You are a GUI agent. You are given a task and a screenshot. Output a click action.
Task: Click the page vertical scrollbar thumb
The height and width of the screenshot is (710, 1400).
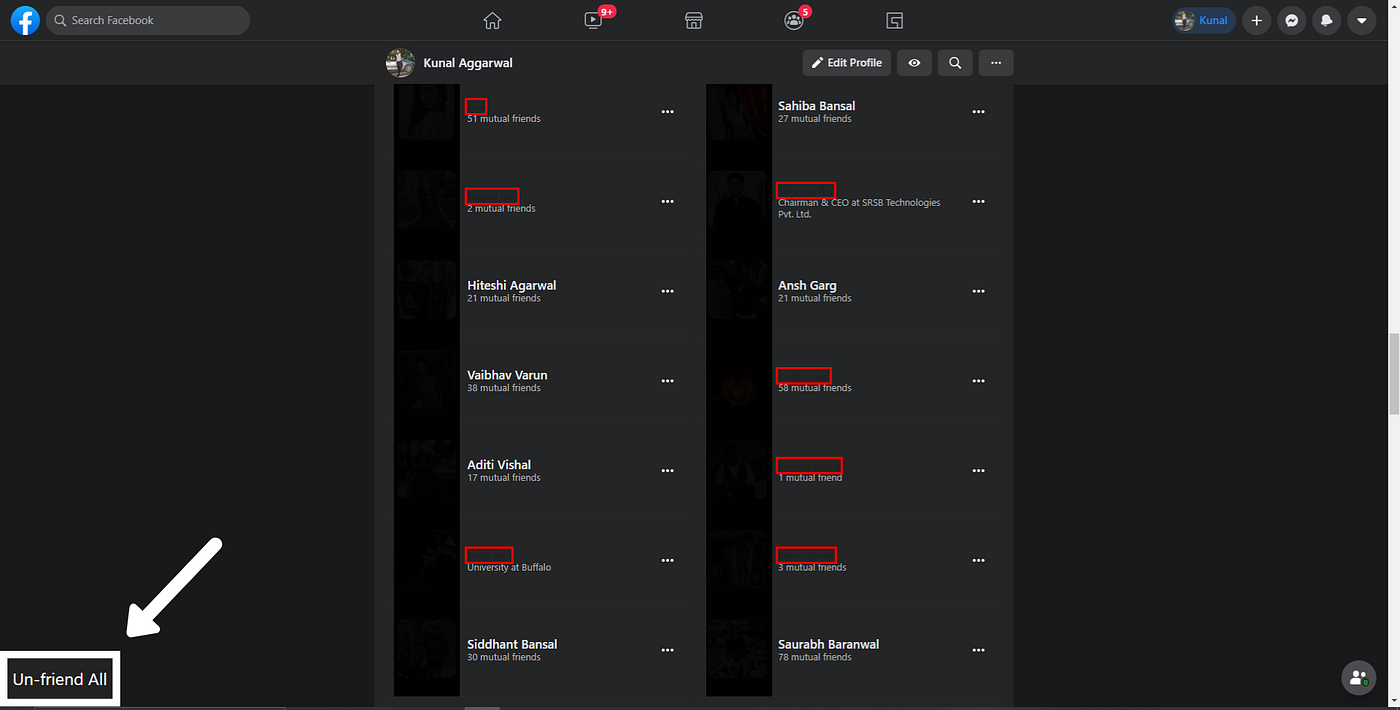point(1394,374)
